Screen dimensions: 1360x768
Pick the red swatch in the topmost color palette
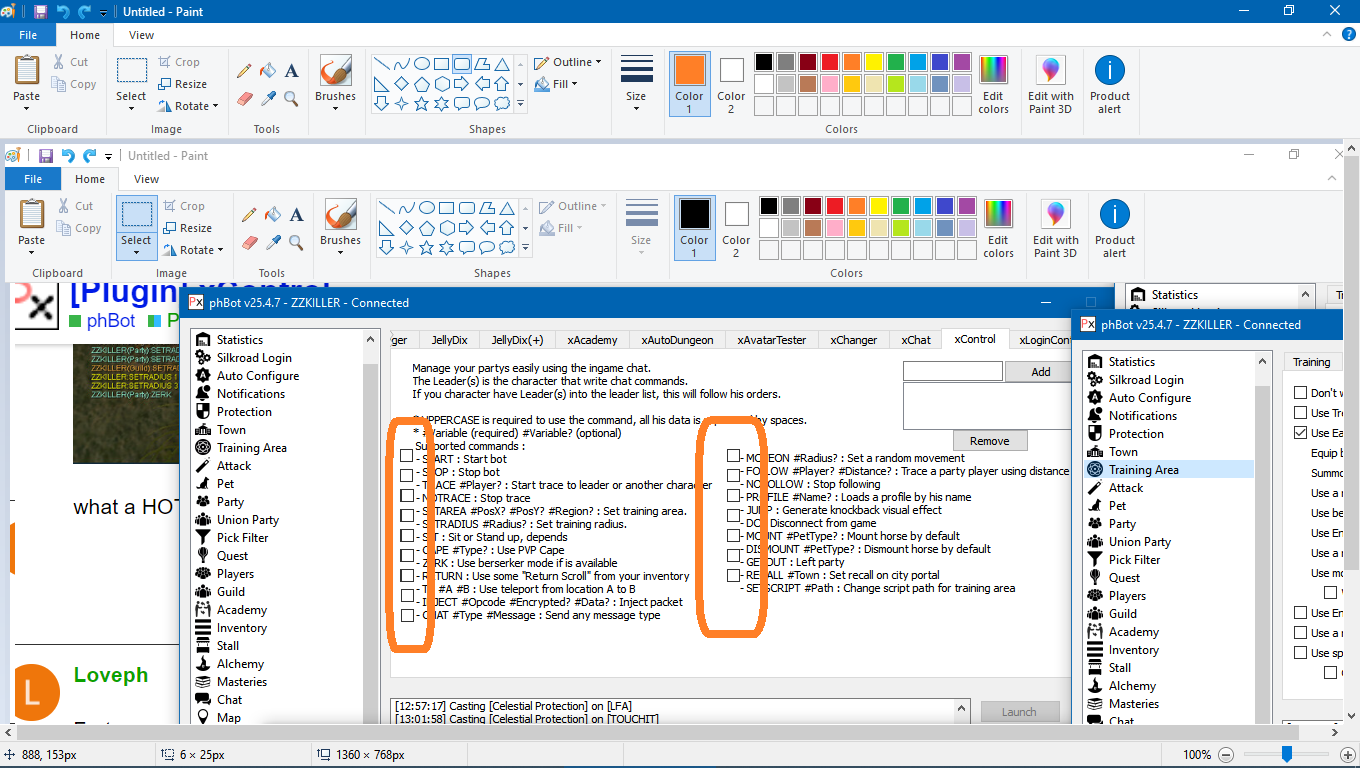(x=829, y=62)
